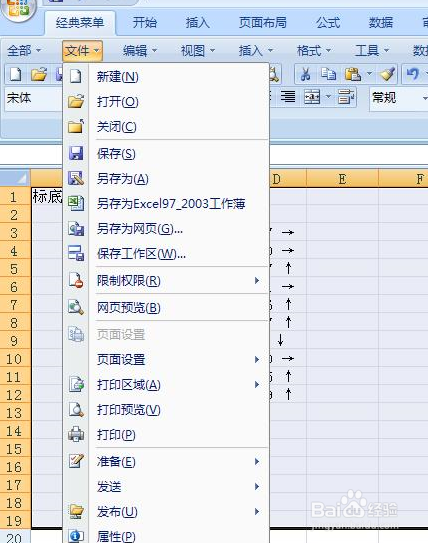Choose 关闭(C) from the file menu
This screenshot has height=543, width=428.
[x=166, y=126]
